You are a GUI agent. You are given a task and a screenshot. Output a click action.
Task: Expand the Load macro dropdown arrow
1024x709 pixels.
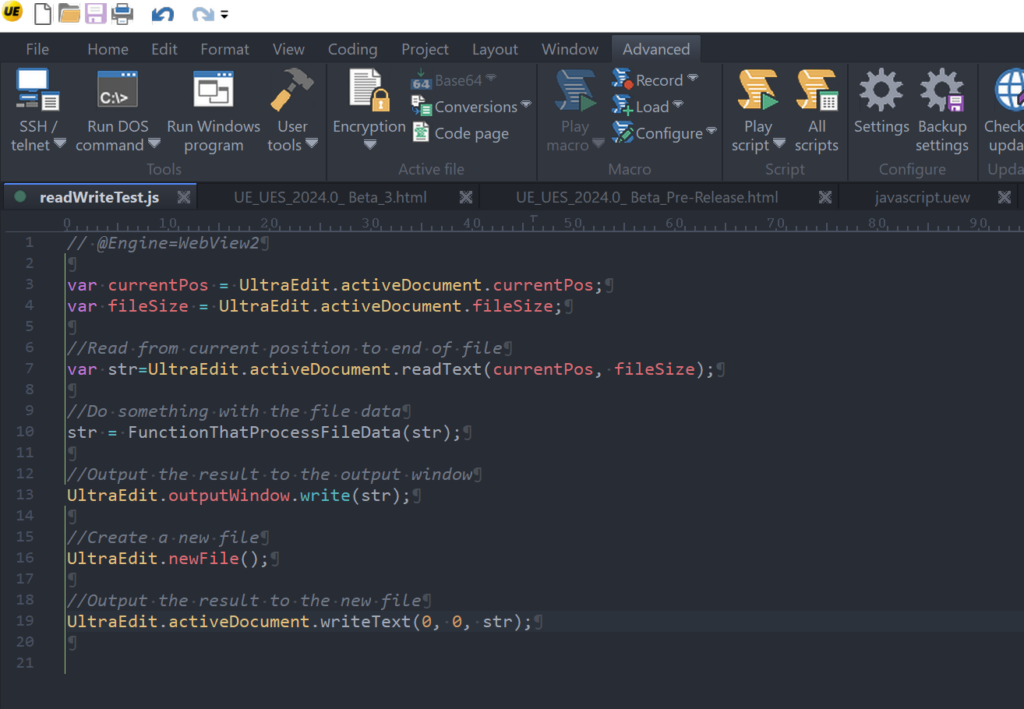tap(678, 104)
